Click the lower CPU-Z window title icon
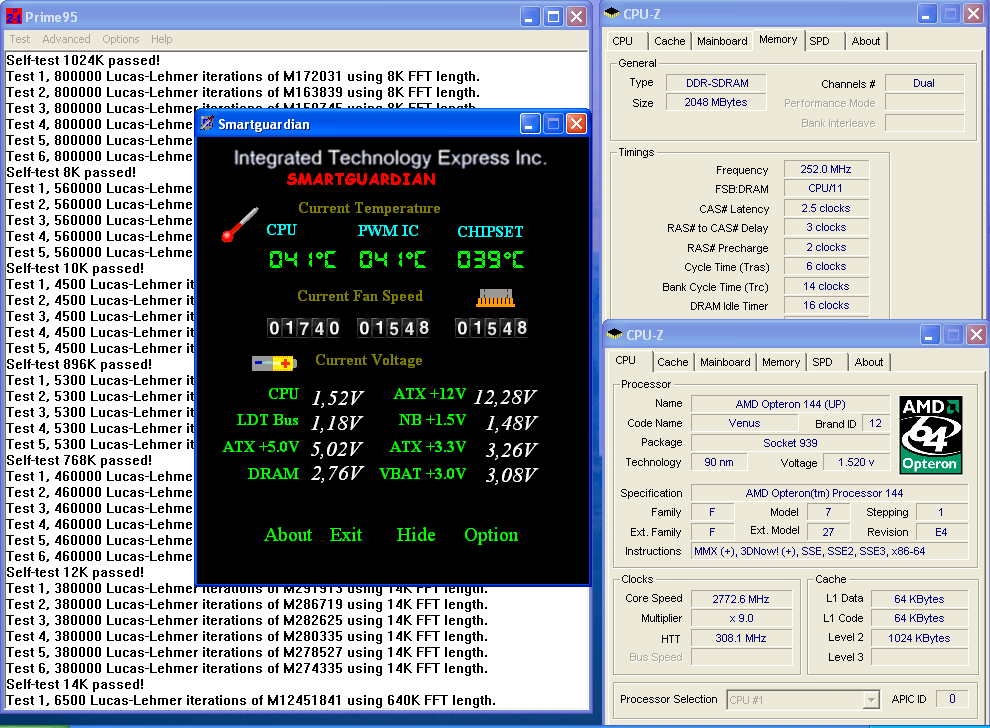Image resolution: width=990 pixels, height=728 pixels. 615,335
